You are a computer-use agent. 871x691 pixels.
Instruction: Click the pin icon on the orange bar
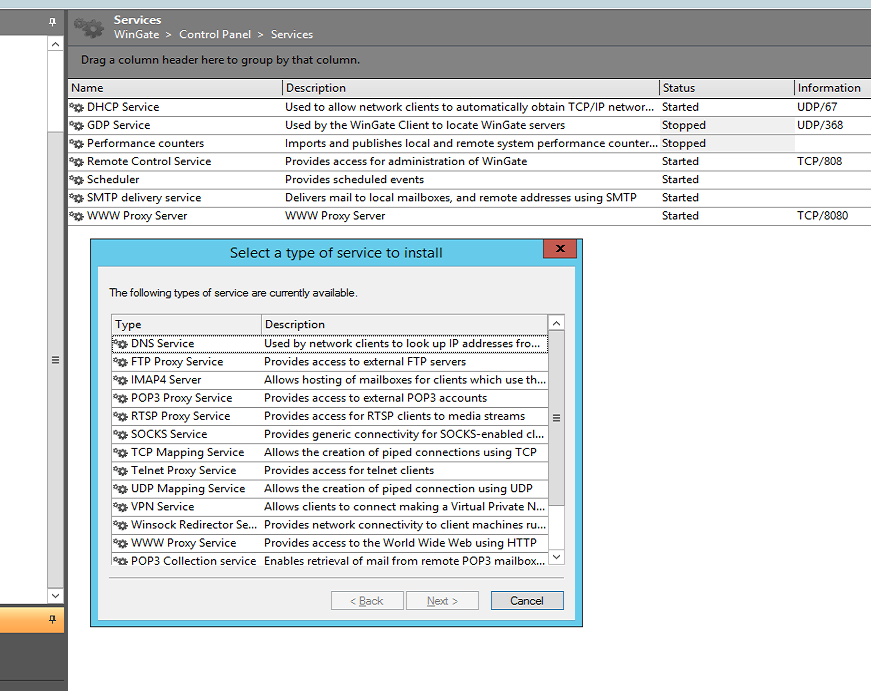point(52,619)
